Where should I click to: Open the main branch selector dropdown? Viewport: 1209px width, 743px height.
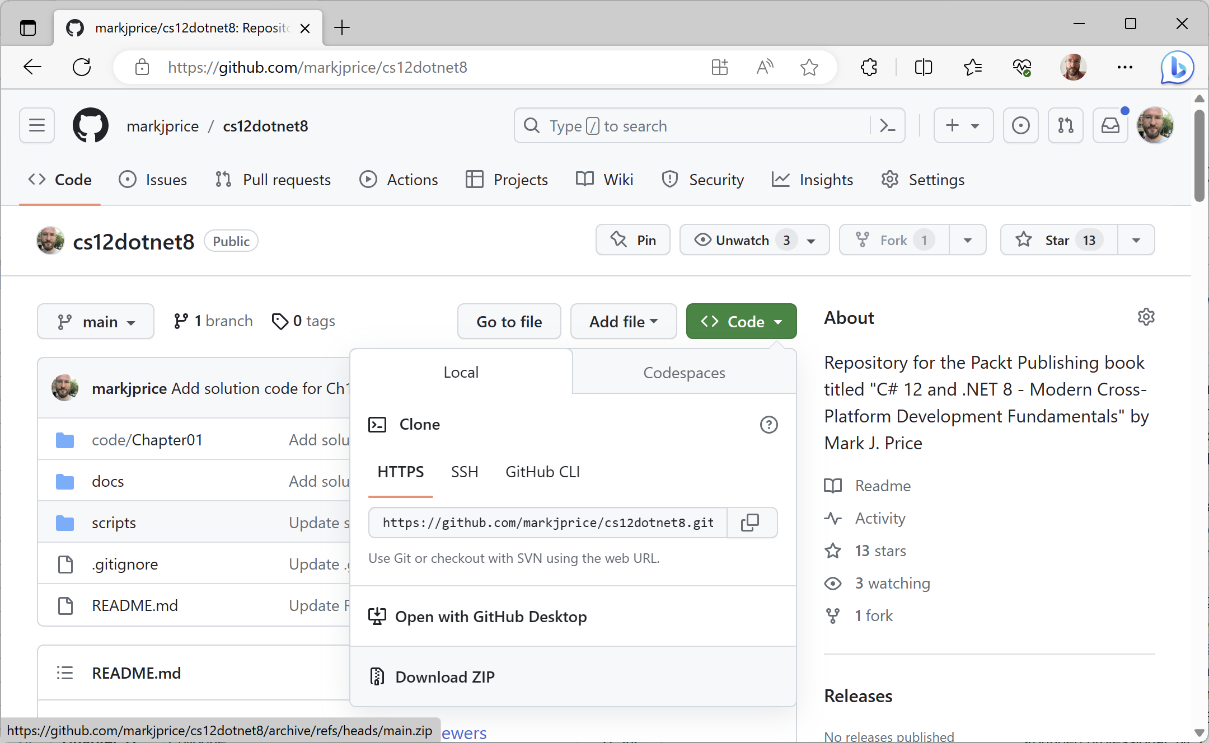coord(96,321)
